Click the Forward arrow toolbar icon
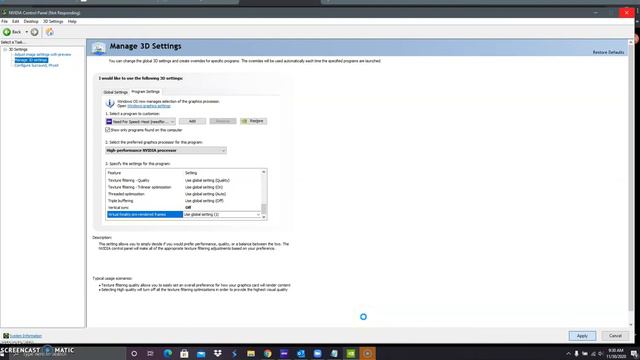This screenshot has height=360, width=640. (35, 32)
